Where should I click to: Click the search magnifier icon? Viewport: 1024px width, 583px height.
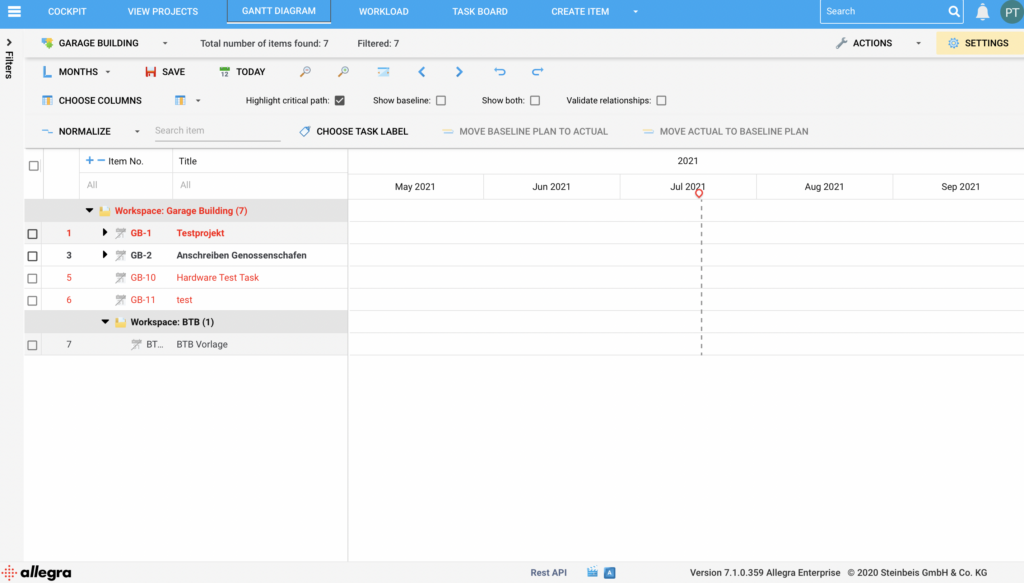coord(953,12)
